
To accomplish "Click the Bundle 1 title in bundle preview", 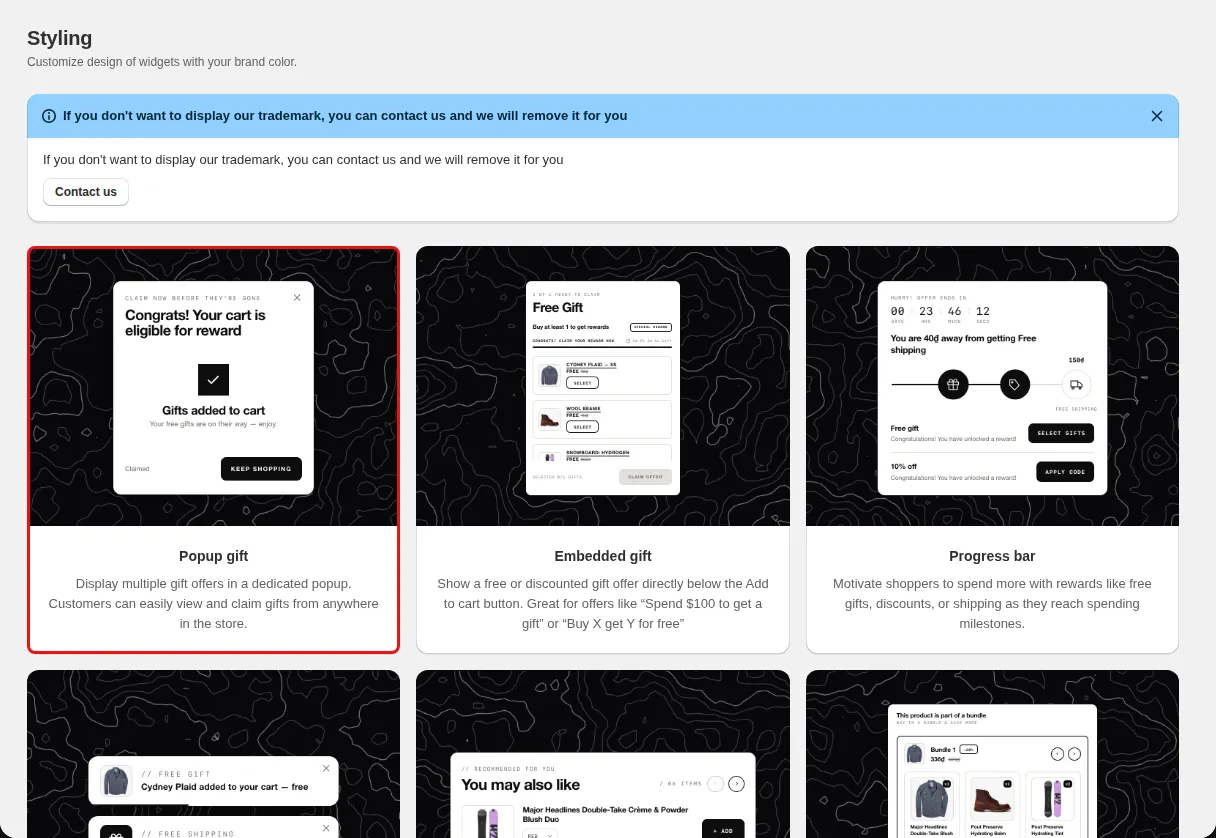I will click(942, 749).
